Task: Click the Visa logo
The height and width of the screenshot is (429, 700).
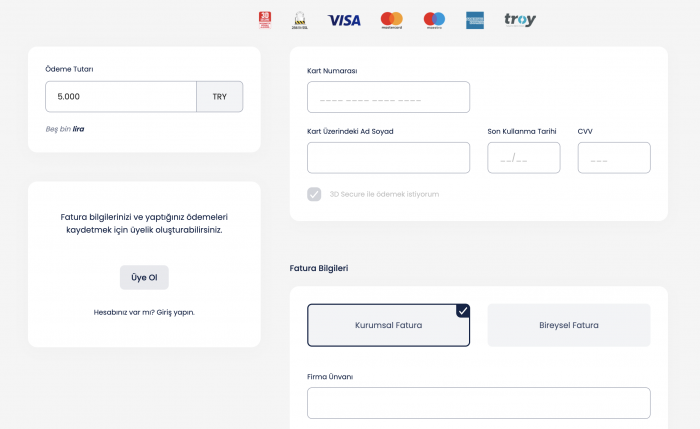Action: 344,20
